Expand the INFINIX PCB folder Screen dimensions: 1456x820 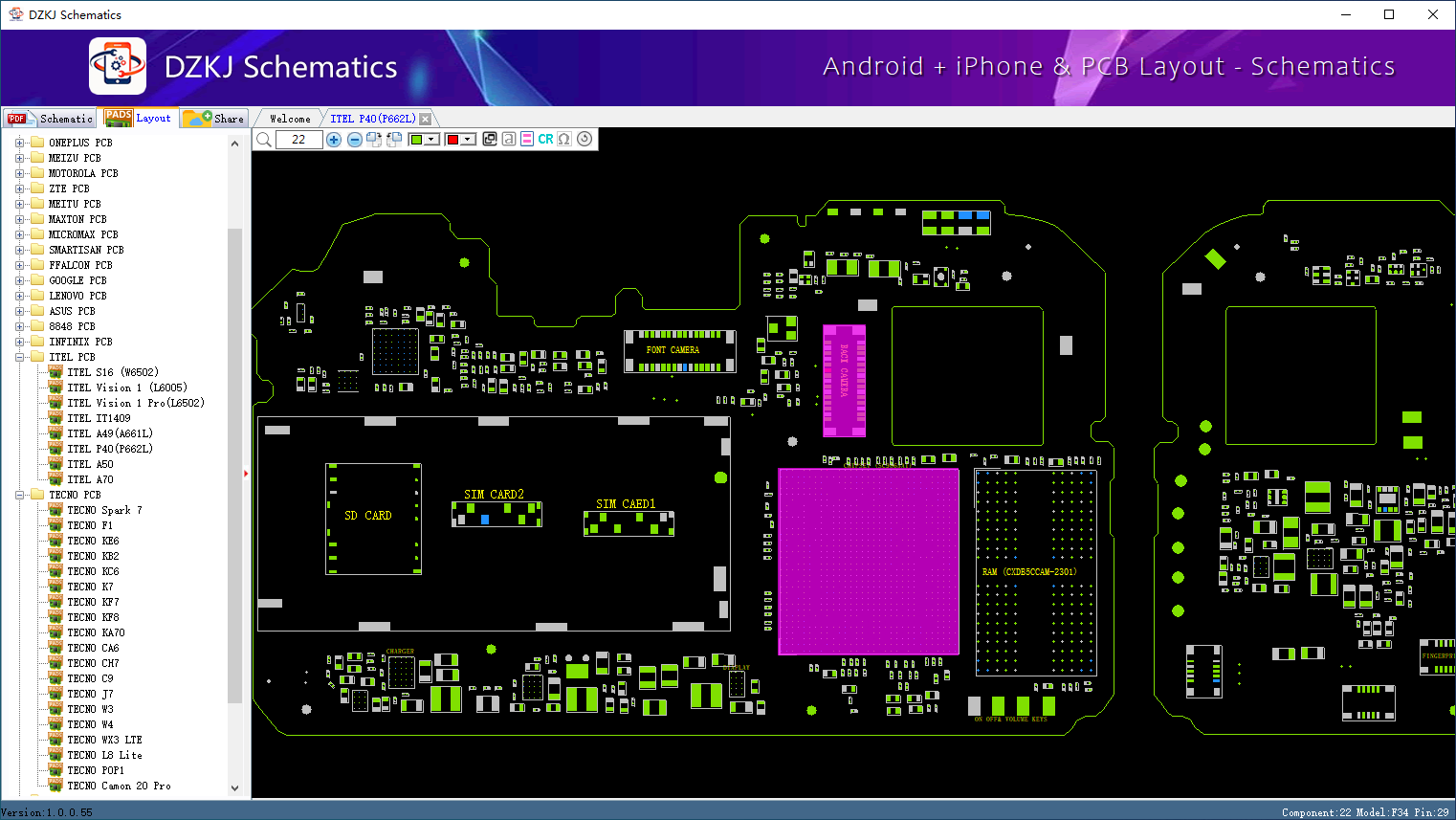(x=19, y=342)
